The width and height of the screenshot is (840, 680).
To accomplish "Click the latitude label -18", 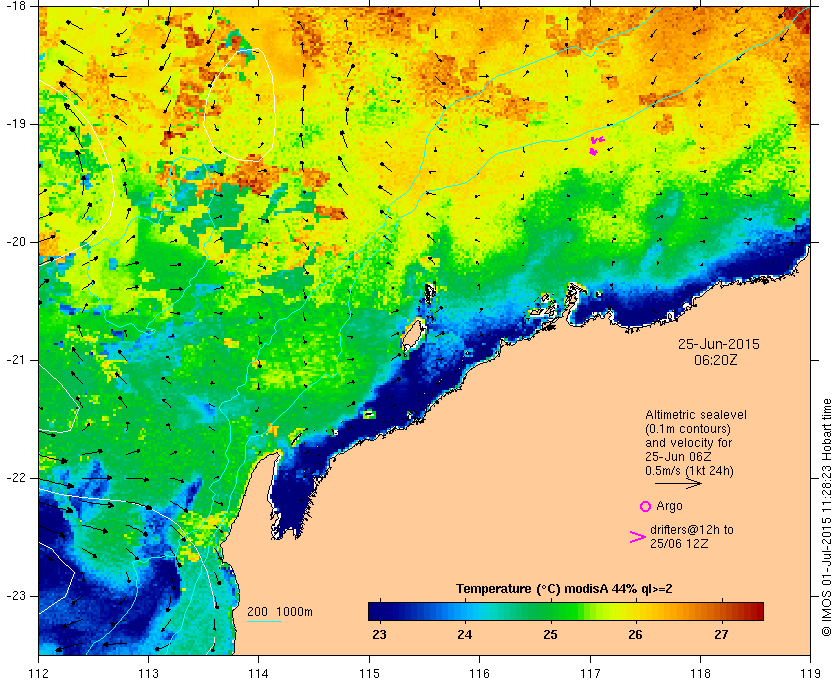I will click(x=16, y=6).
